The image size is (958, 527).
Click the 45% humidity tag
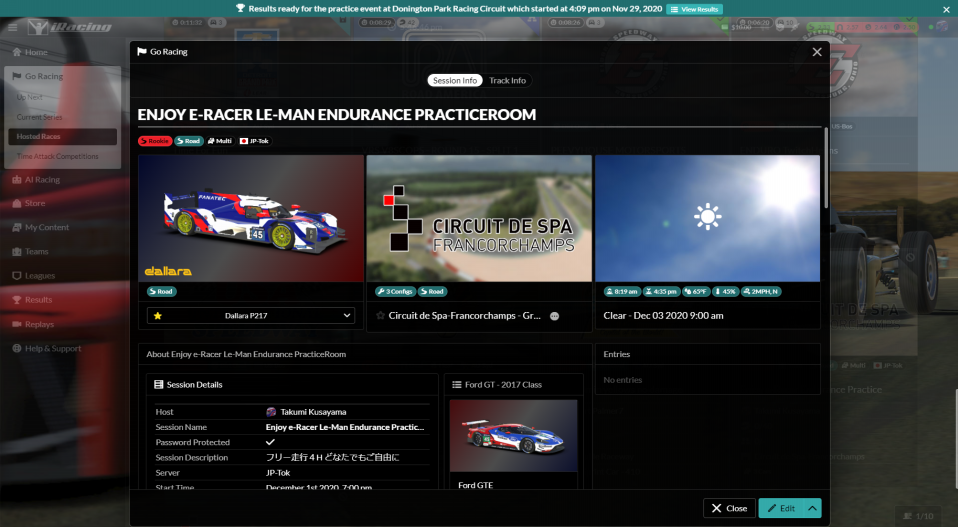(x=725, y=292)
